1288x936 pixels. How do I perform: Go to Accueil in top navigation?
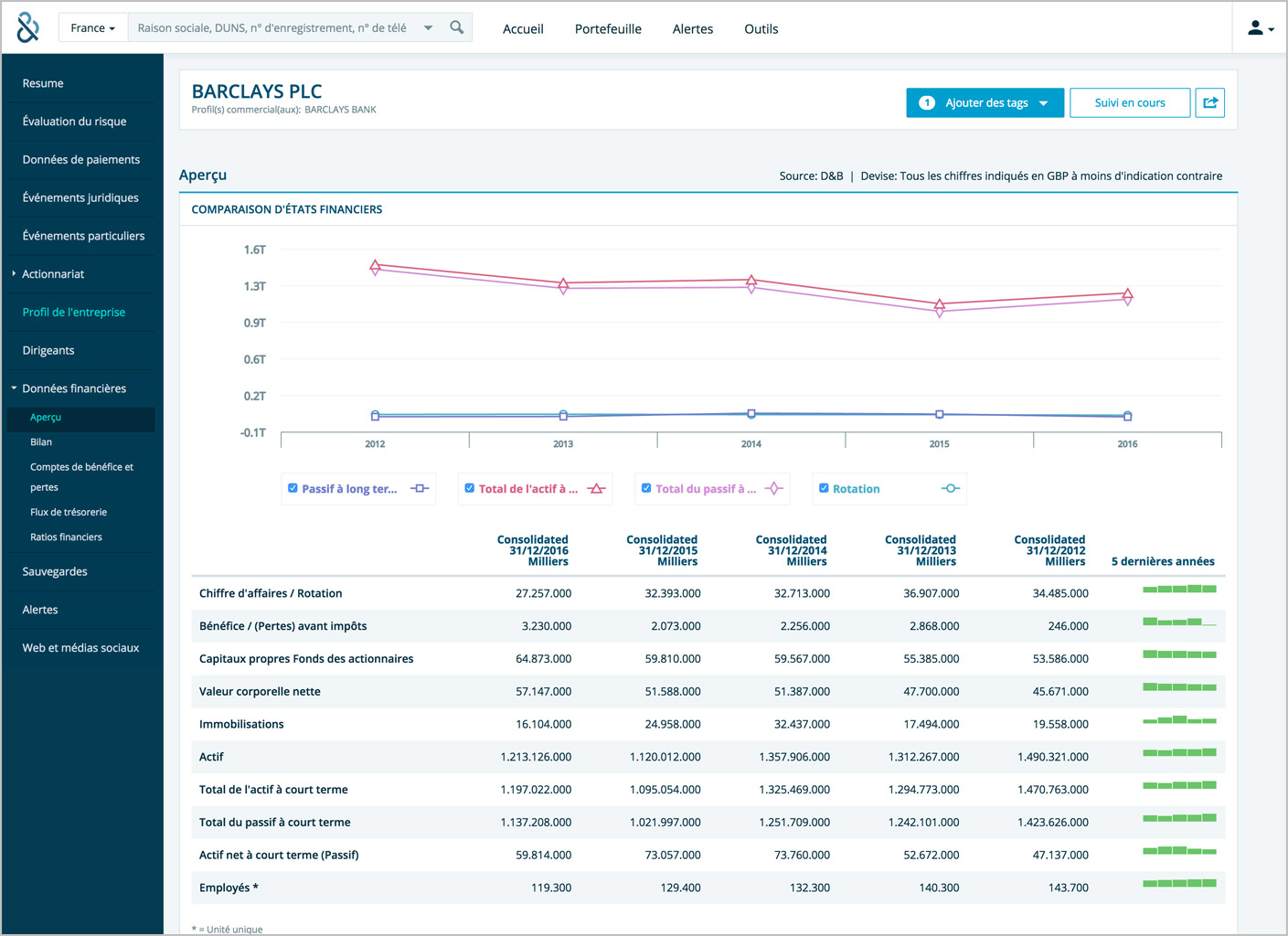523,29
